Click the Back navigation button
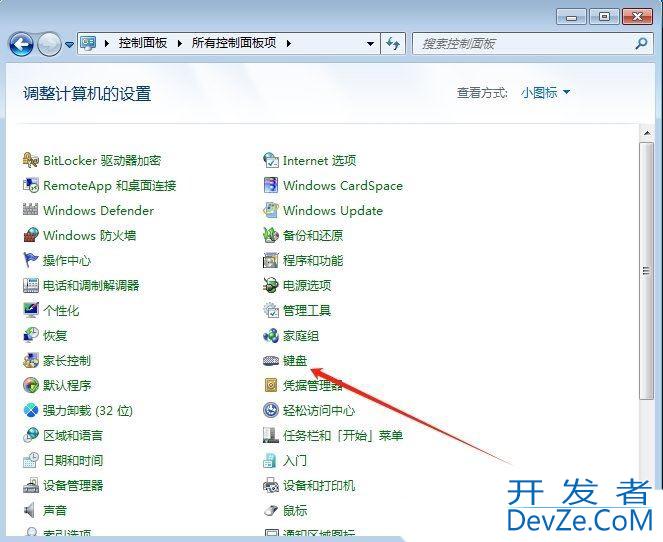The image size is (663, 542). [x=21, y=44]
